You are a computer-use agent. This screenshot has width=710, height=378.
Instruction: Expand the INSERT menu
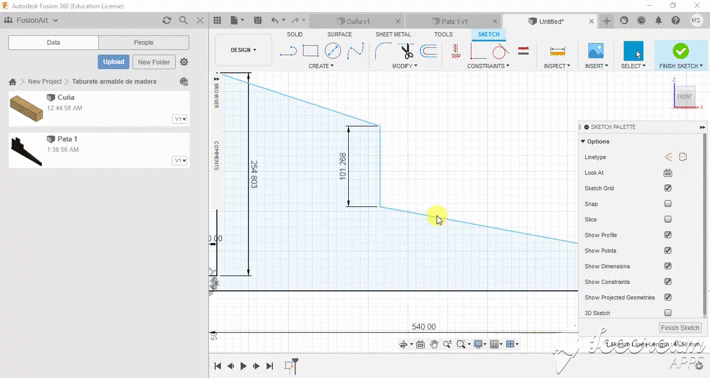[596, 66]
